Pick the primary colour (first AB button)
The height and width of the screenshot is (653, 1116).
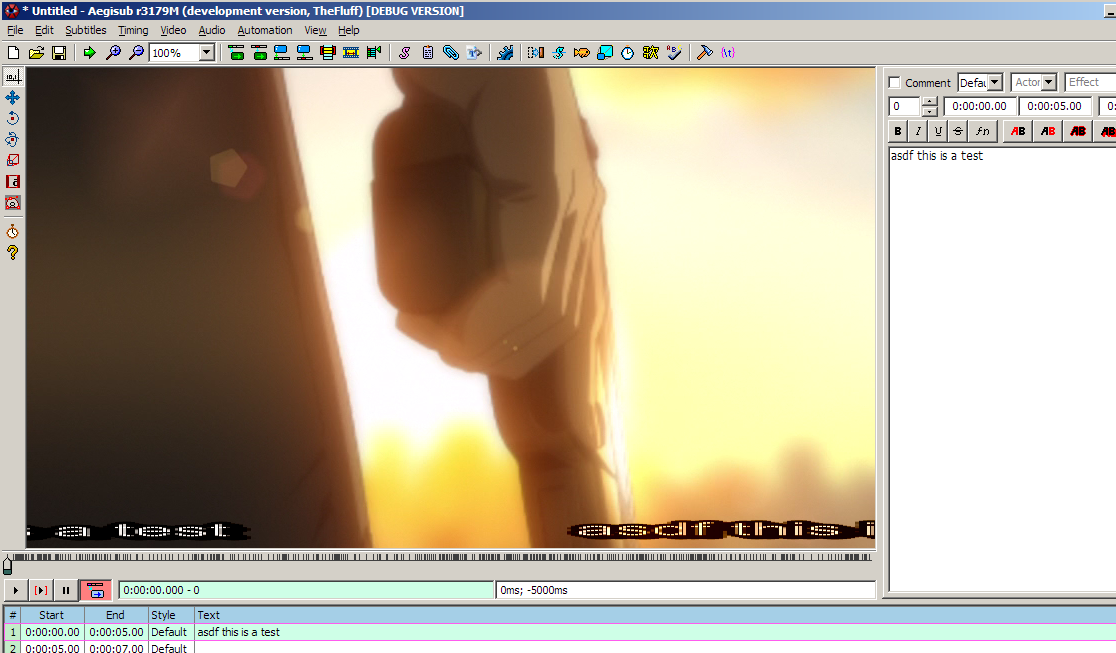[1018, 131]
